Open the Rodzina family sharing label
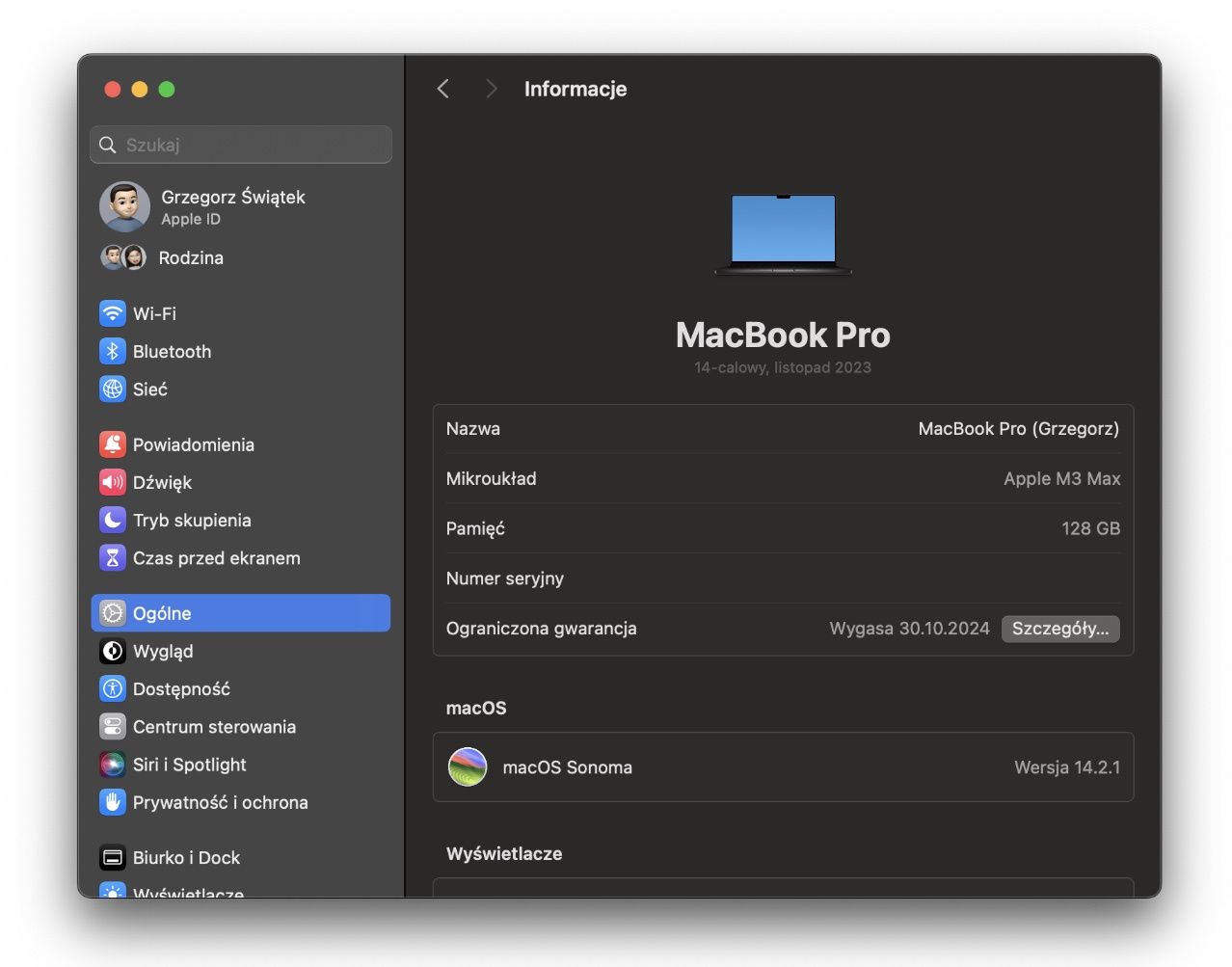Screen dimensions: 1232x967 pos(191,257)
